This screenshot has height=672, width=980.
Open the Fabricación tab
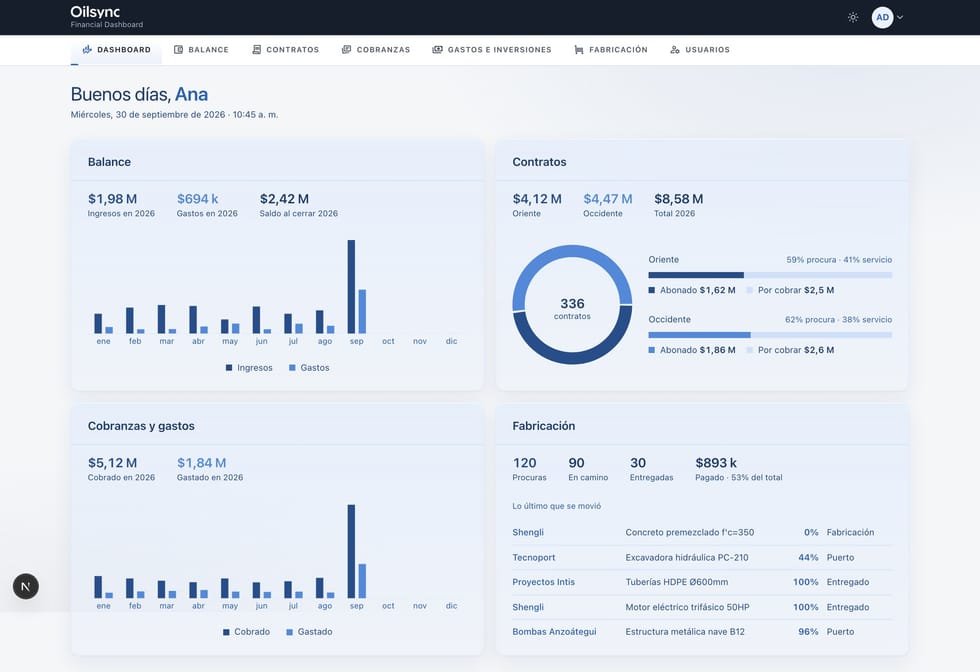[x=611, y=49]
